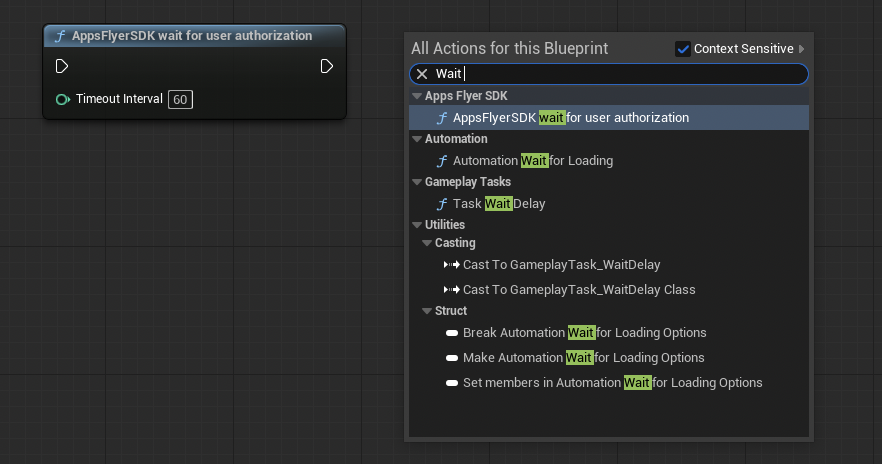Click function icon beside Task Wait Delay
Image resolution: width=882 pixels, height=464 pixels.
pos(442,204)
